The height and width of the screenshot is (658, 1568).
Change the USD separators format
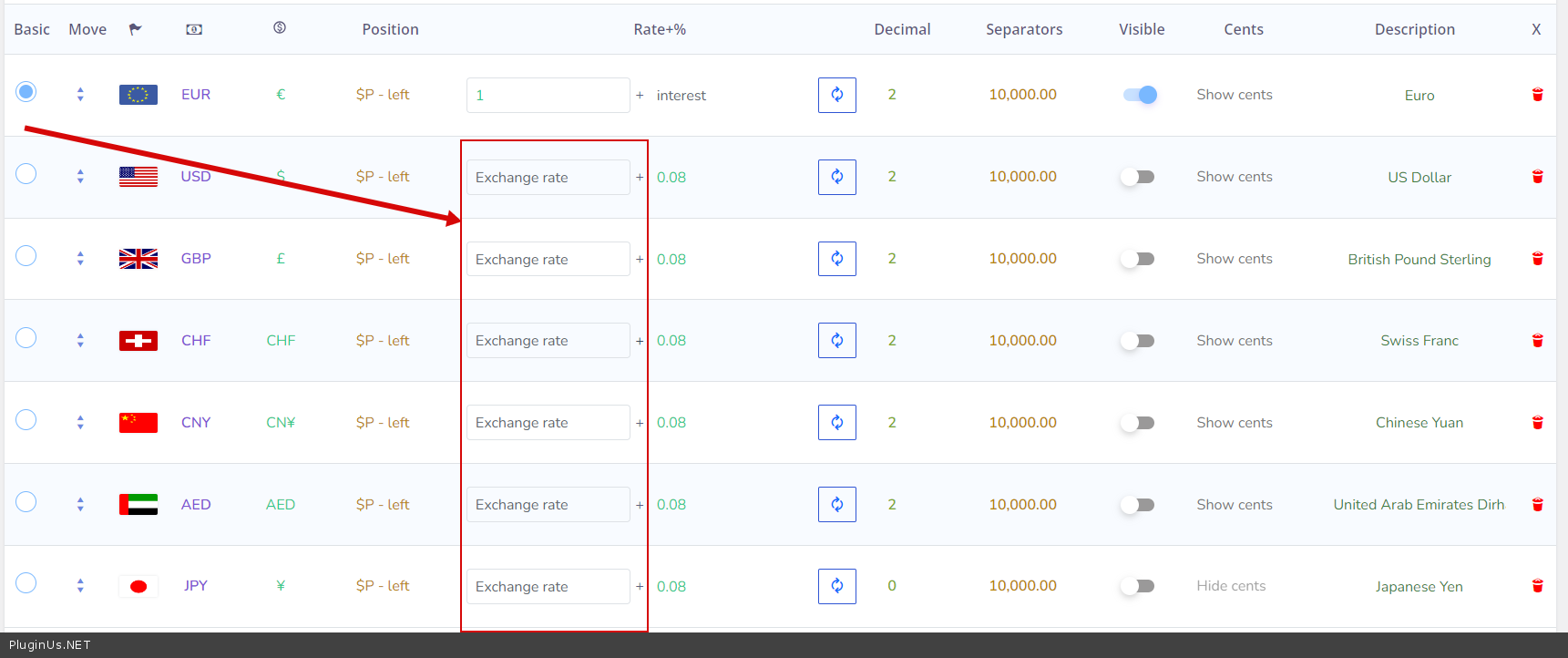coord(1022,177)
